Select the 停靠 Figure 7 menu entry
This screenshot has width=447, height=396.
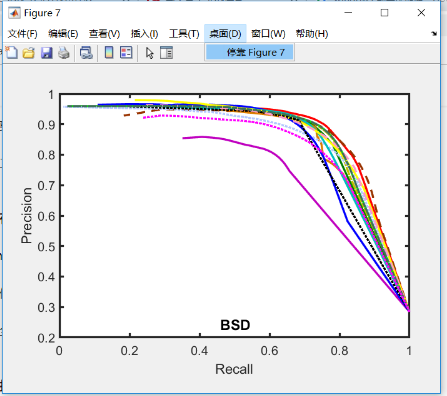(250, 52)
